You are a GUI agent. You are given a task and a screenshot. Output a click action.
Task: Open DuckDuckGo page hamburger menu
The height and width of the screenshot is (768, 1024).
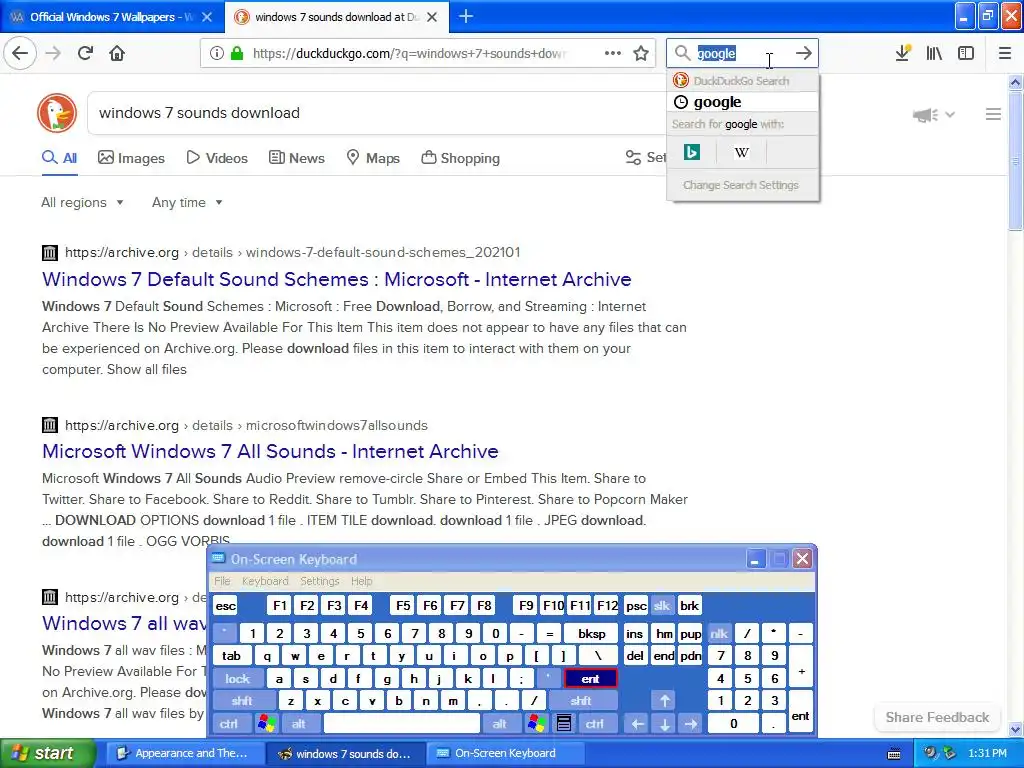993,114
